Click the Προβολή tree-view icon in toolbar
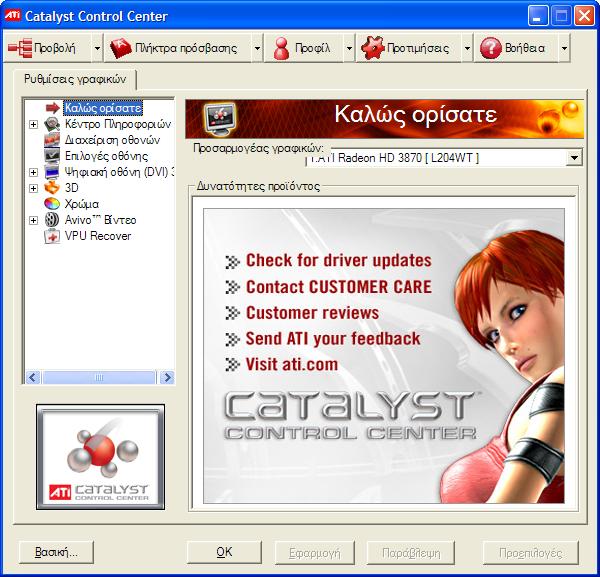The height and width of the screenshot is (577, 600). (x=20, y=48)
